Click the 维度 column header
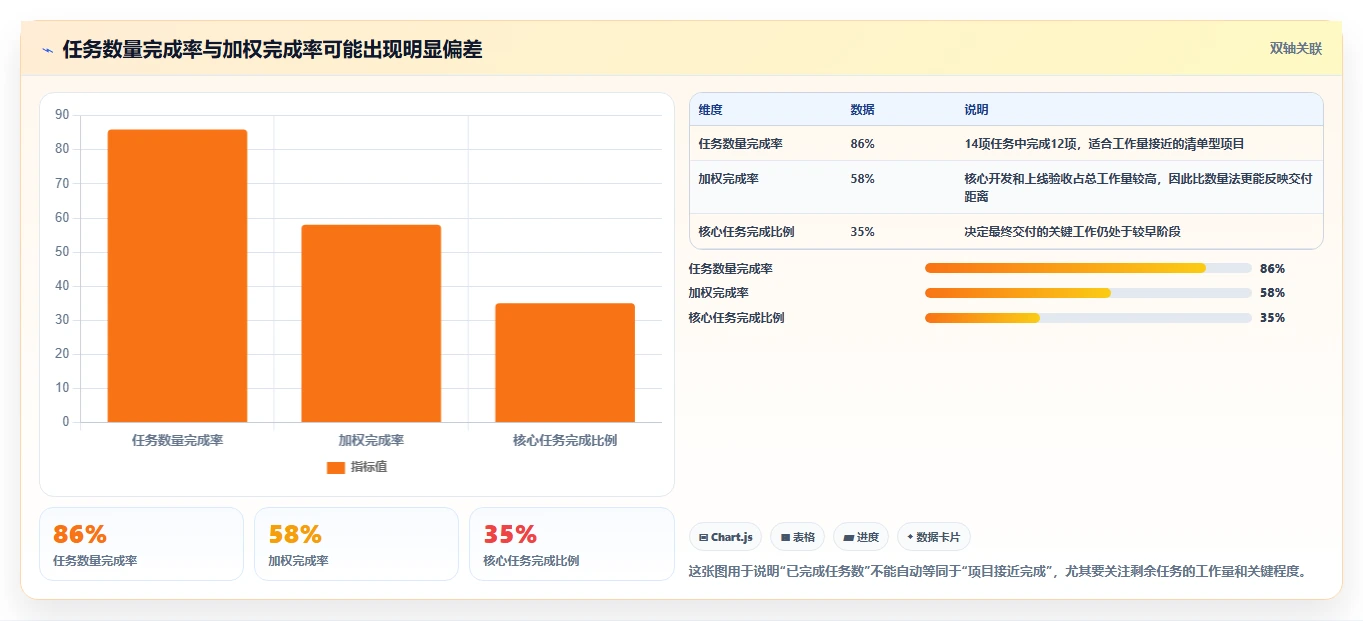This screenshot has width=1363, height=621. point(710,110)
